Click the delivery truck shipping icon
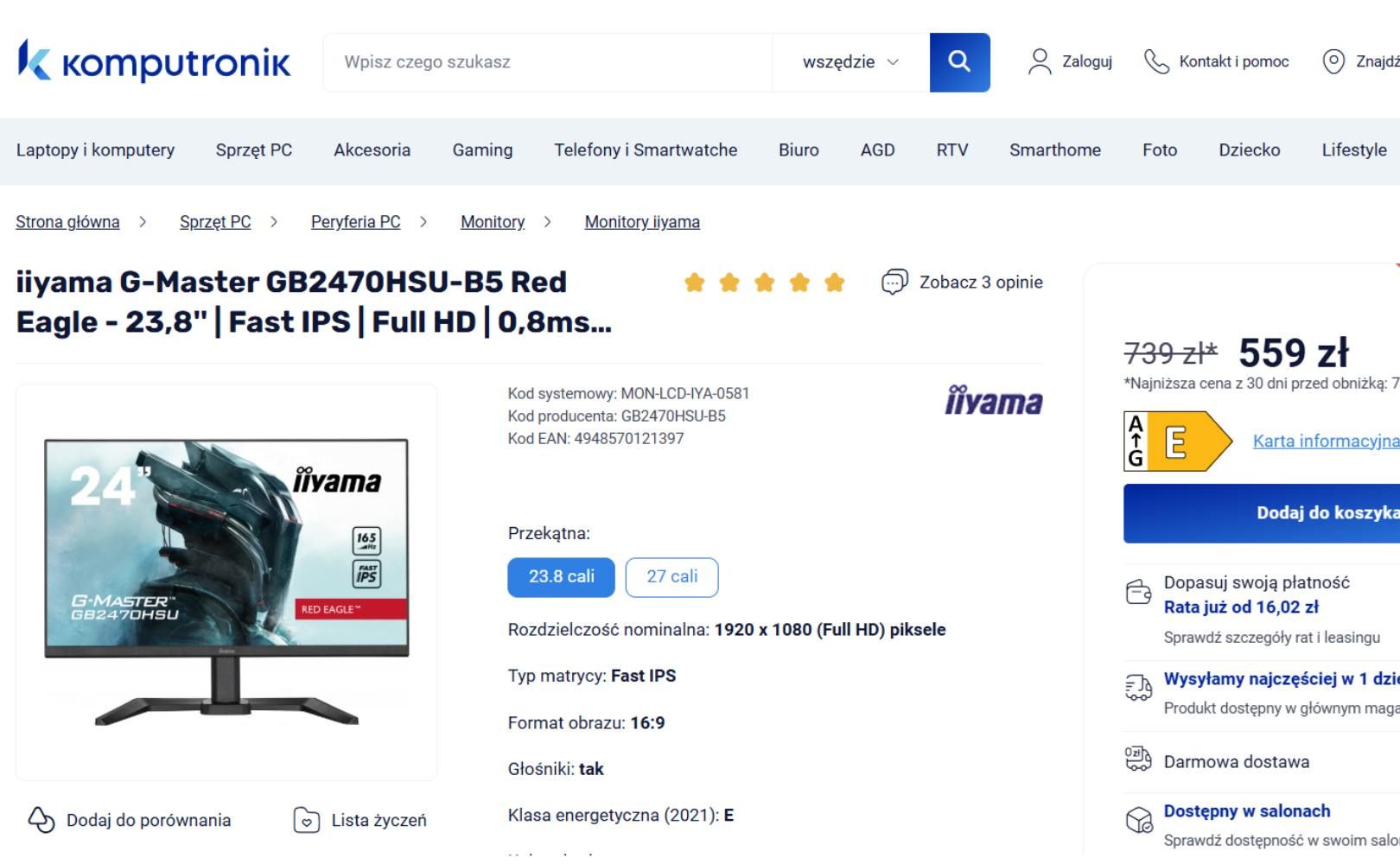1400x864 pixels. pyautogui.click(x=1139, y=688)
